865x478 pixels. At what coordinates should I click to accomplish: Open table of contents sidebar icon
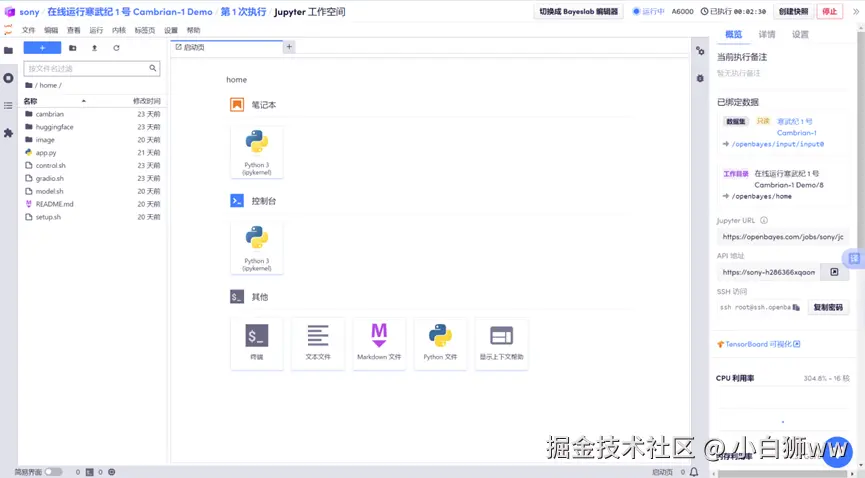(x=8, y=105)
